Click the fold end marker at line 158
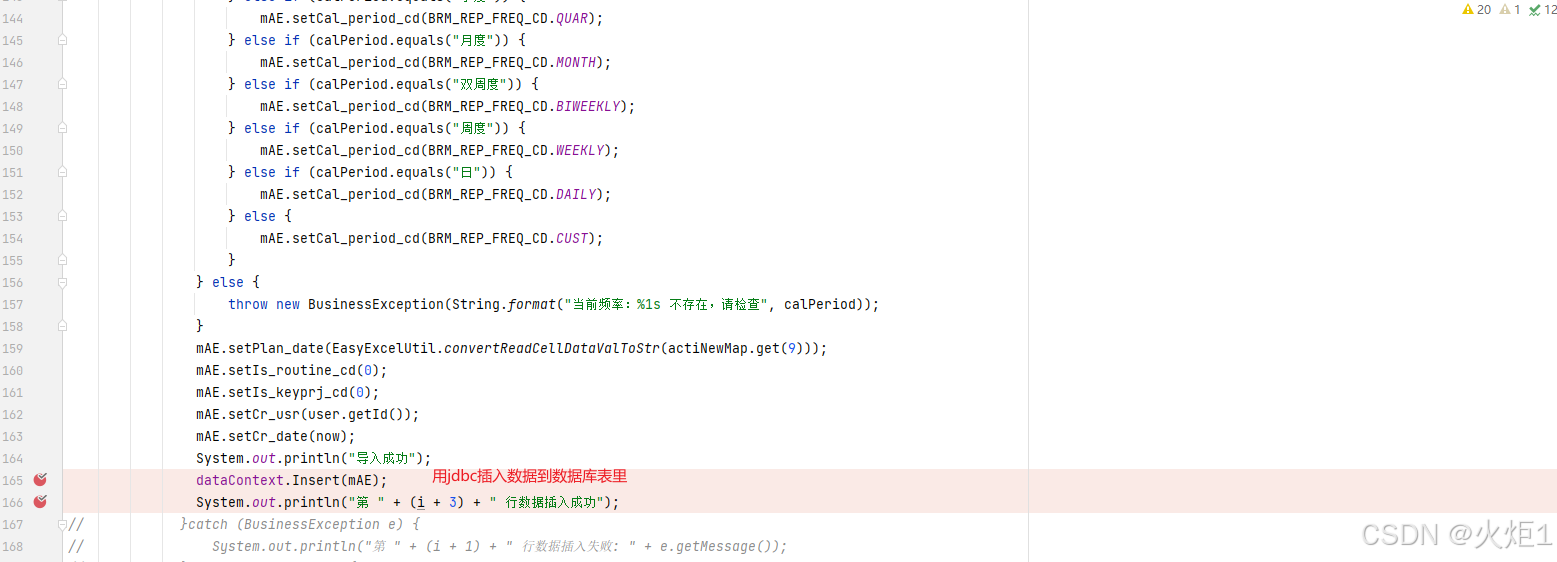Screen dimensions: 1557x562 [x=63, y=326]
